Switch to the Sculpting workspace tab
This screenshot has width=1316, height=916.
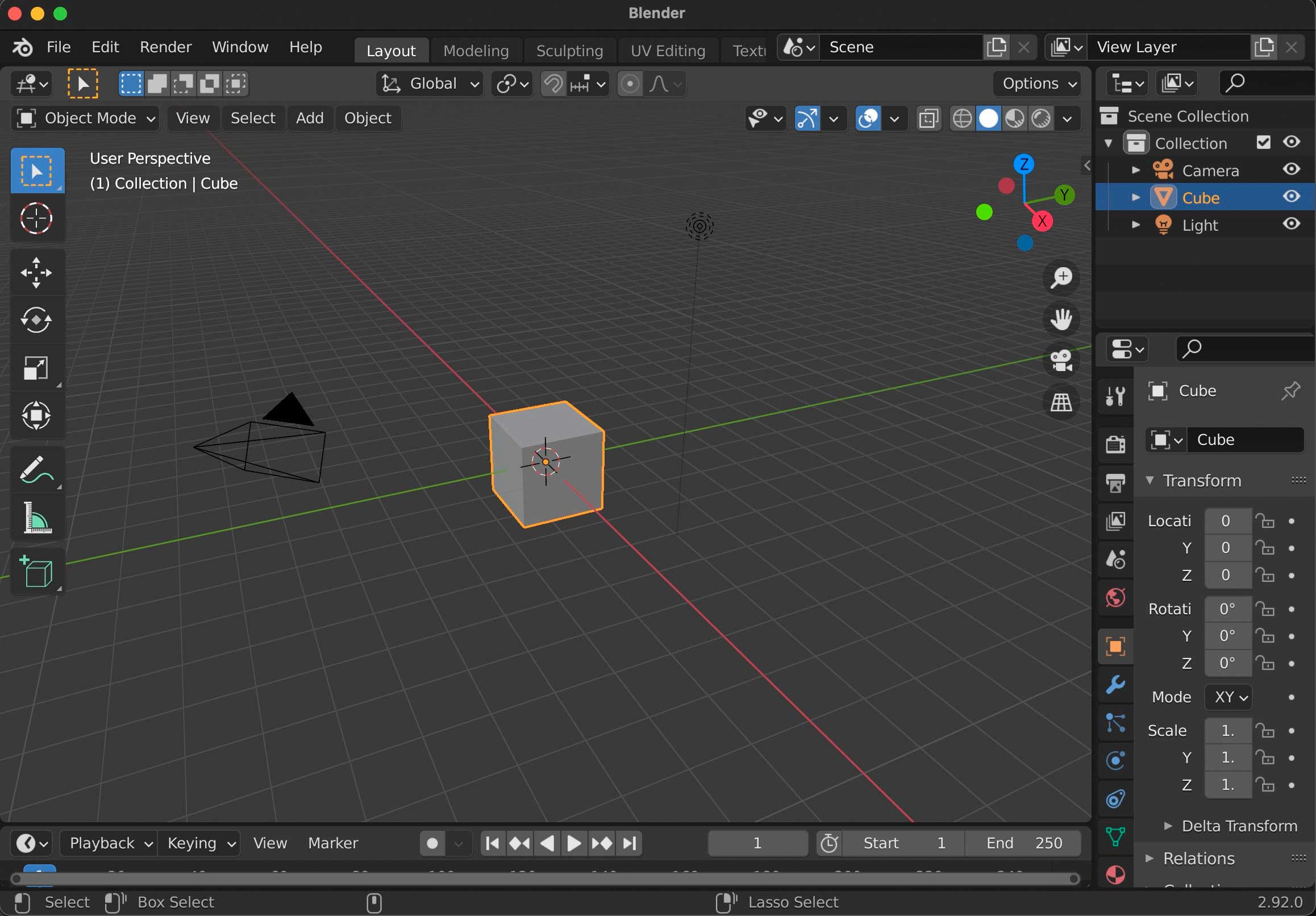[x=569, y=51]
